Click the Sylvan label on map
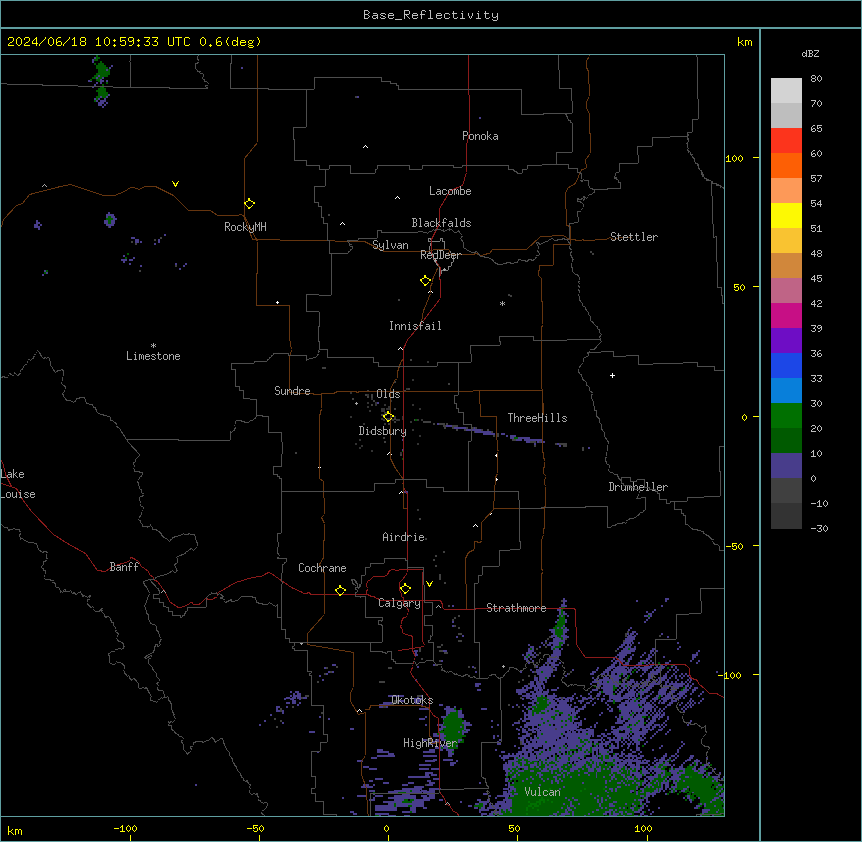862x842 pixels. point(390,245)
